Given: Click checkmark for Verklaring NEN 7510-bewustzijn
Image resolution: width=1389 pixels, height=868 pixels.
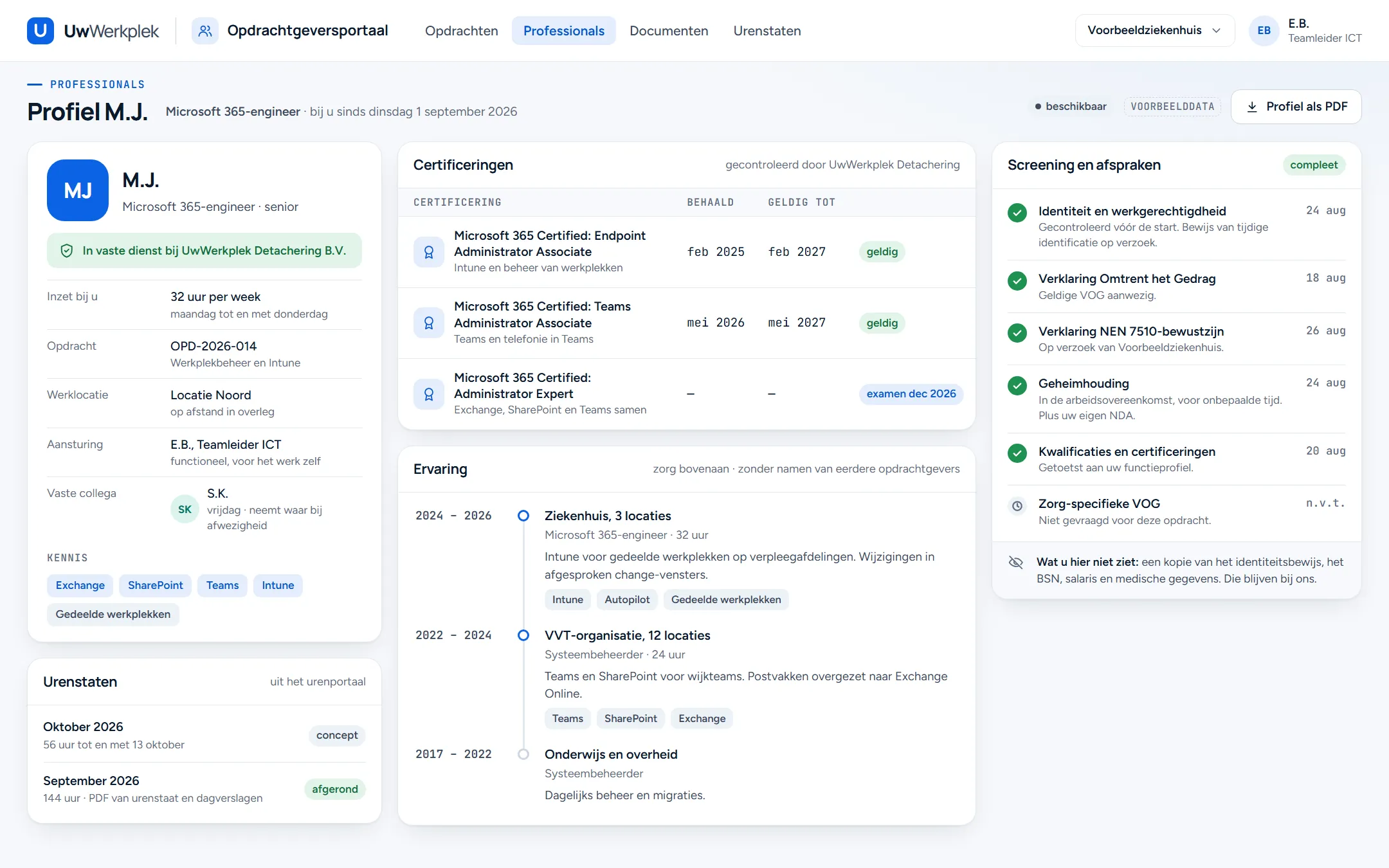Looking at the screenshot, I should click(x=1017, y=332).
